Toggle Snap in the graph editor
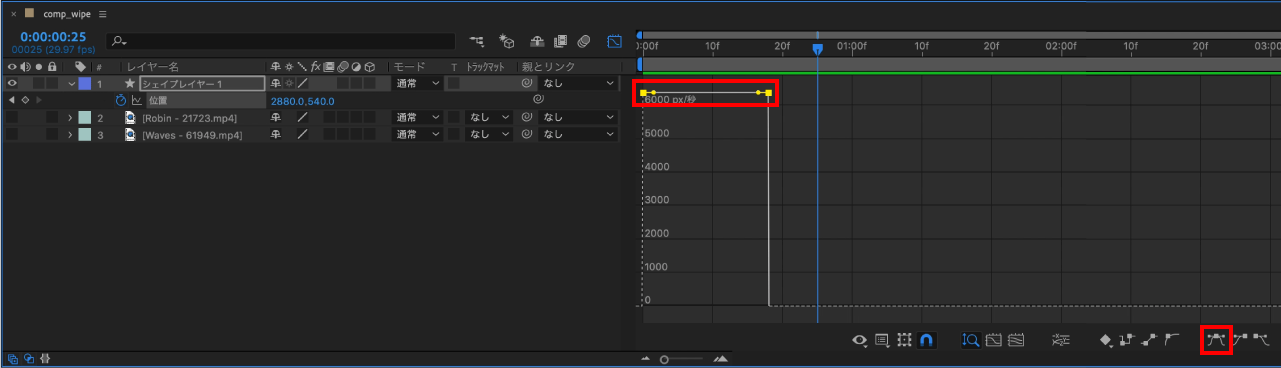Screen dimensions: 1281x368 [x=927, y=340]
